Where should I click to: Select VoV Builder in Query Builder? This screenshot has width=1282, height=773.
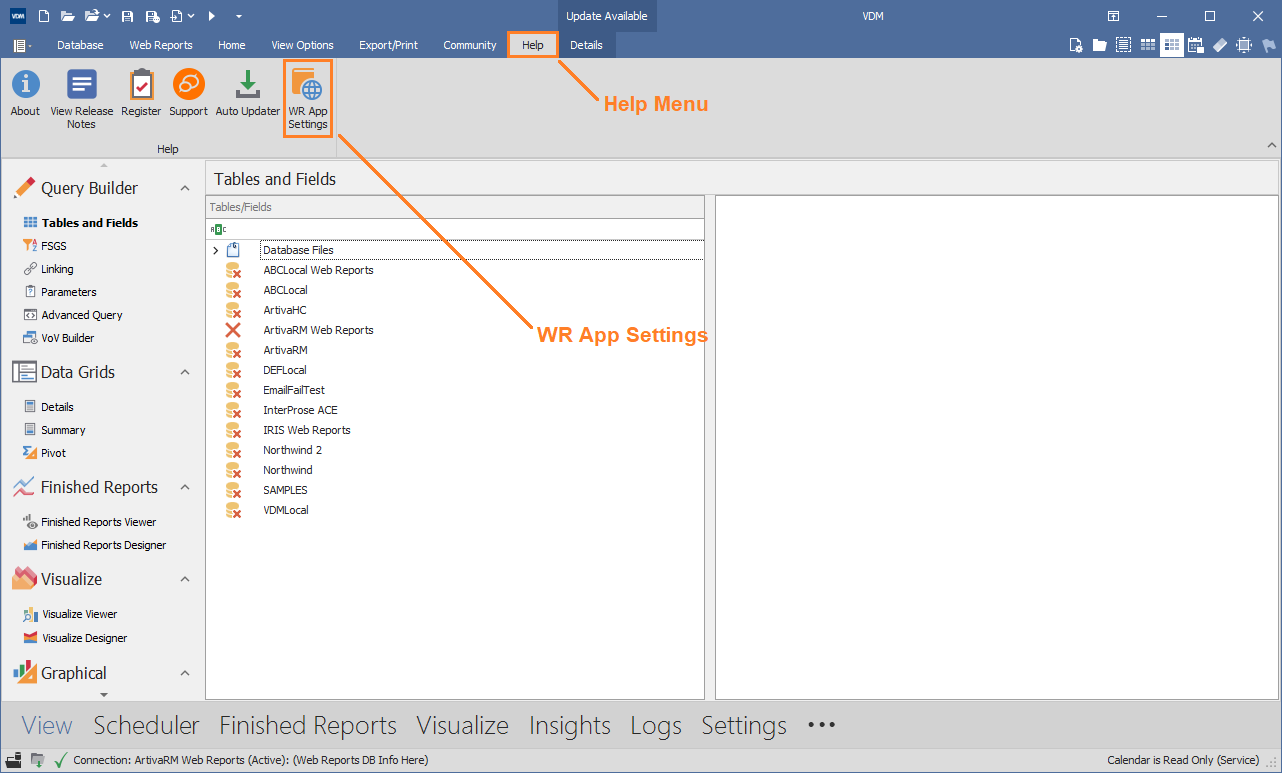(68, 337)
